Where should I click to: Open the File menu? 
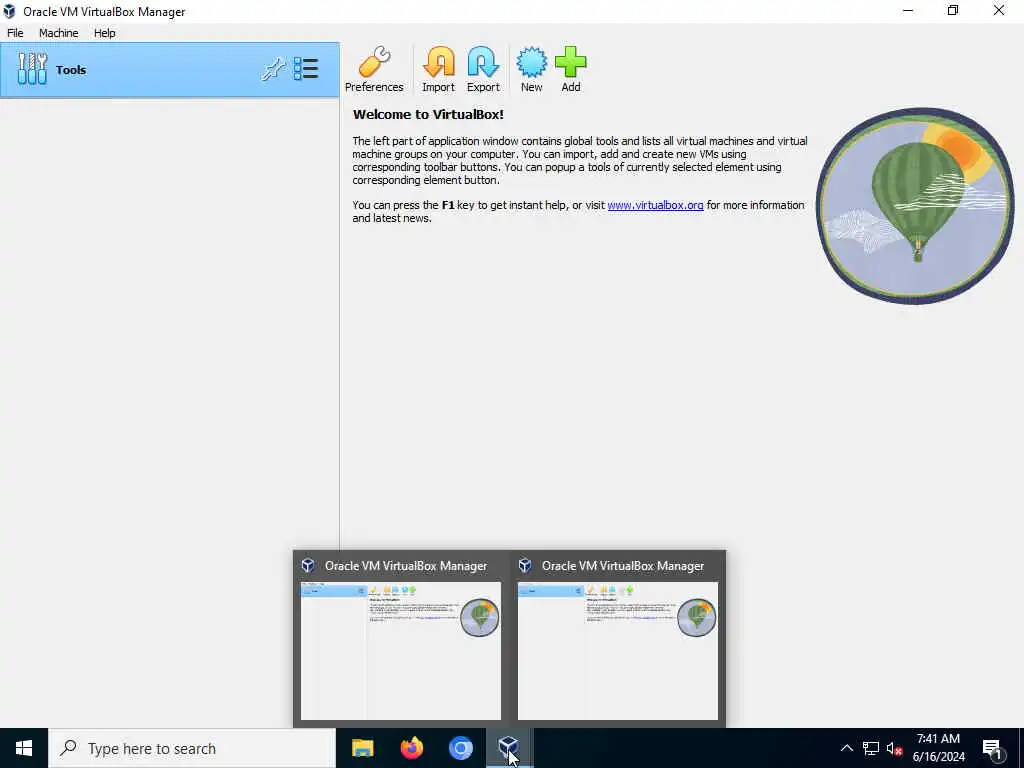tap(15, 33)
